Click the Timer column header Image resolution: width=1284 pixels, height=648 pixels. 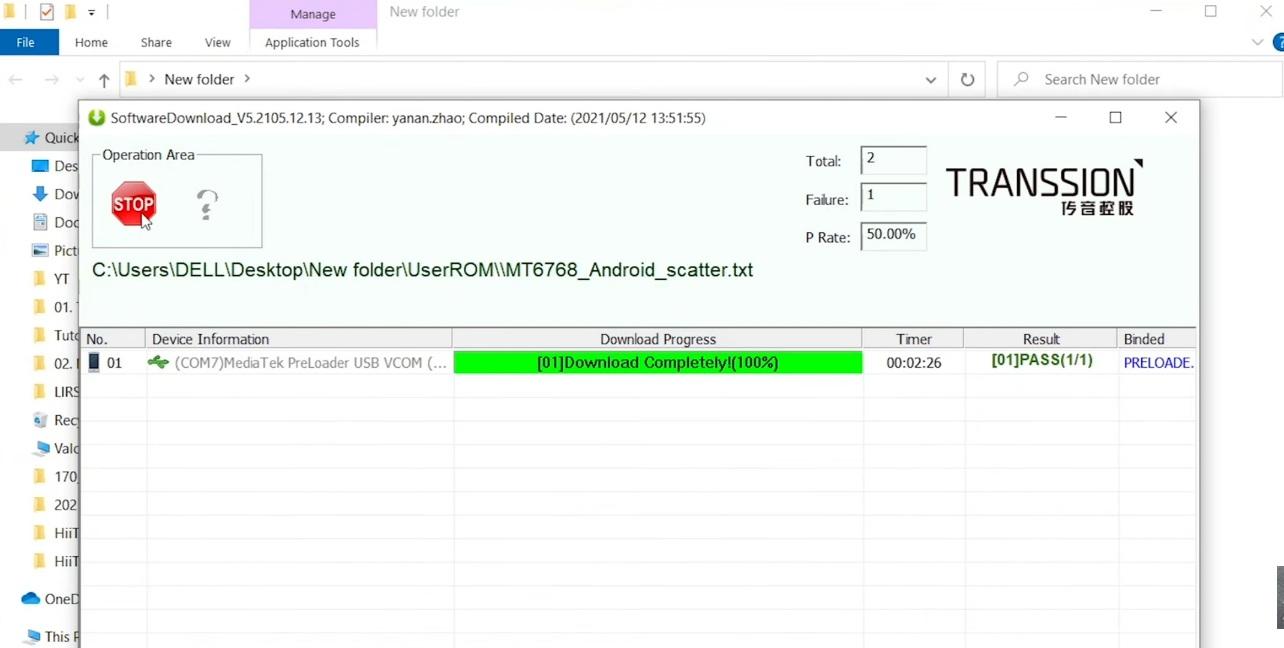pos(914,339)
